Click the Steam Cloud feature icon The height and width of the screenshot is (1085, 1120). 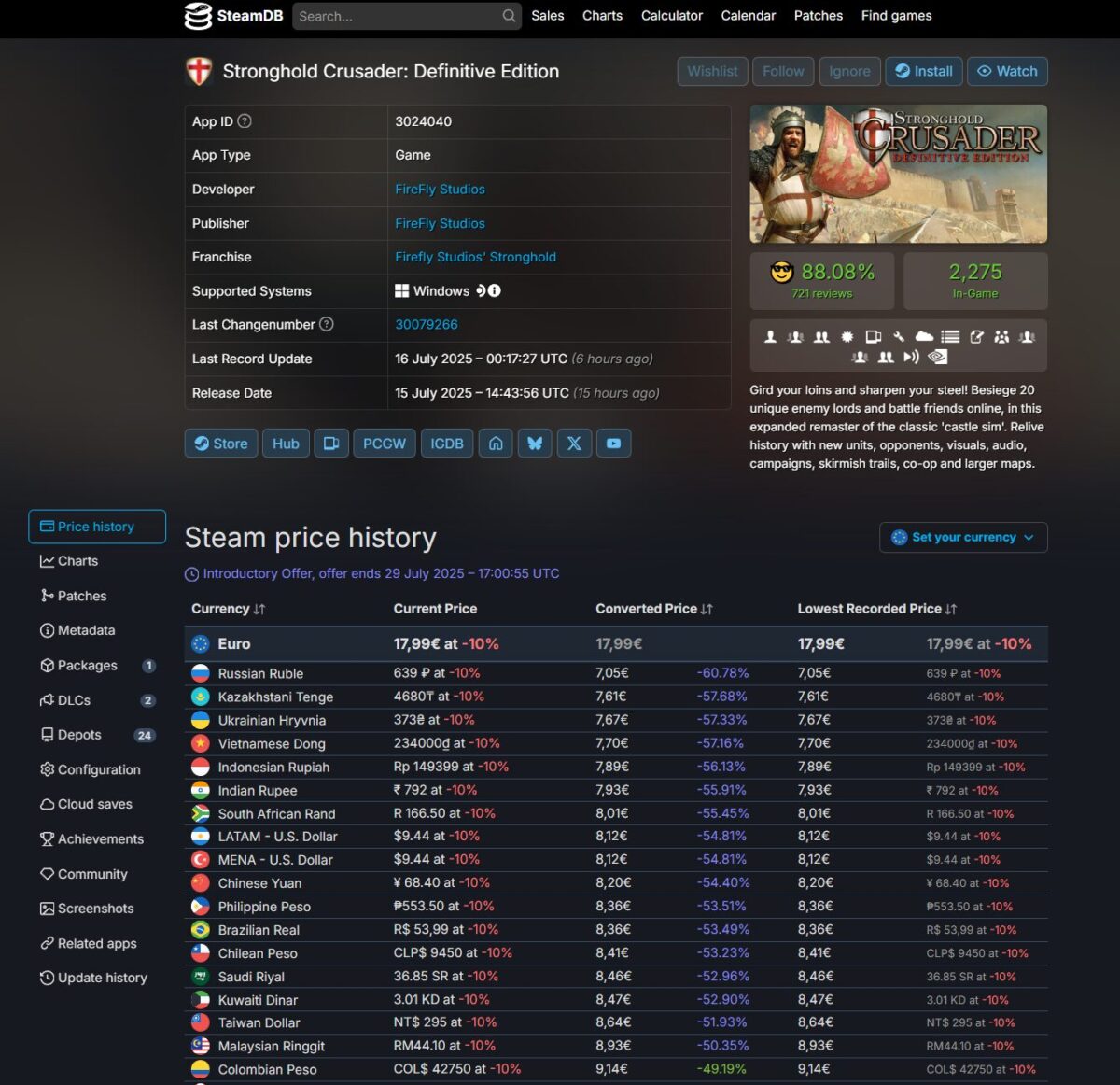[x=924, y=337]
